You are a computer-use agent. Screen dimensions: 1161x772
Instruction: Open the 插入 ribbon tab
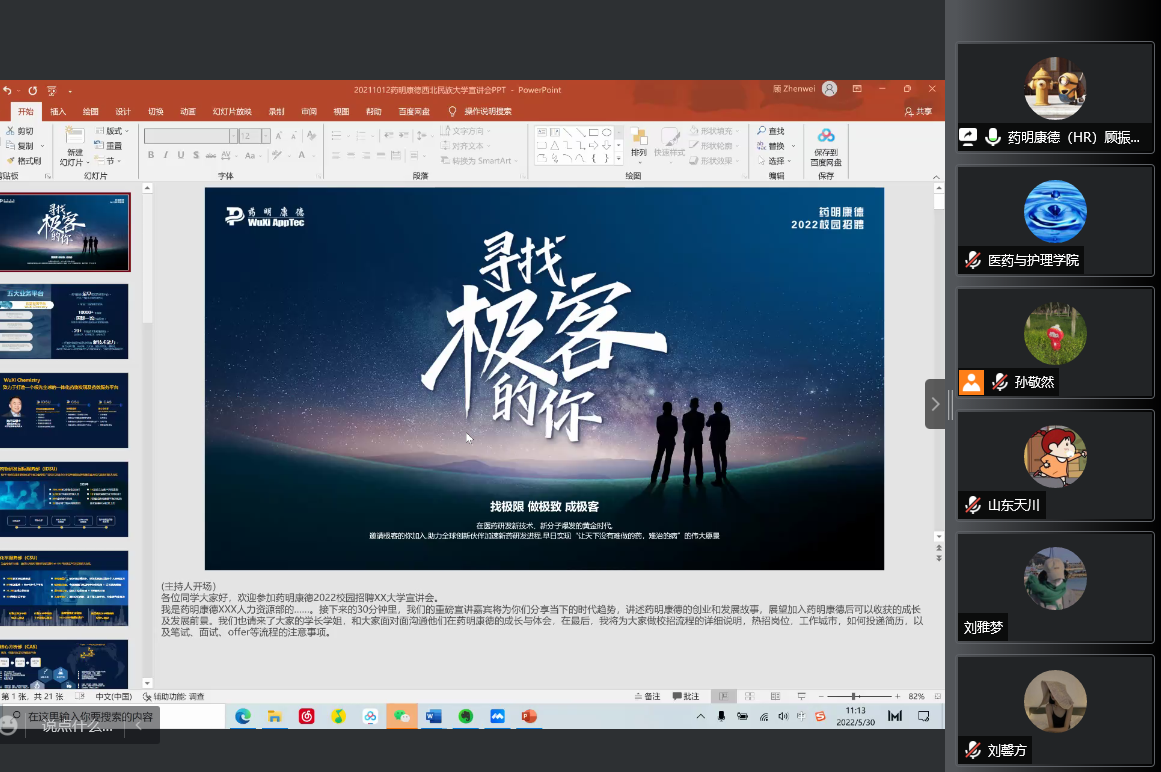[x=58, y=112]
